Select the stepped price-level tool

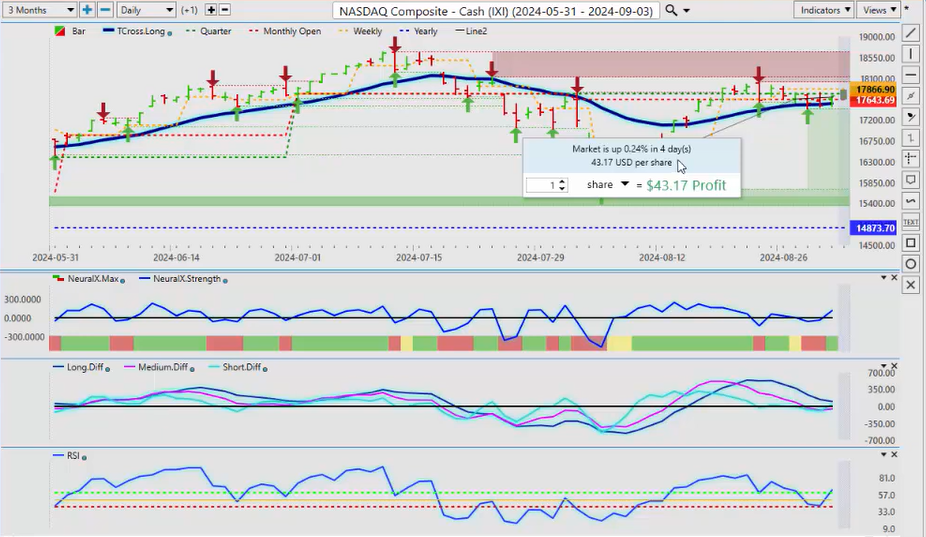click(911, 138)
